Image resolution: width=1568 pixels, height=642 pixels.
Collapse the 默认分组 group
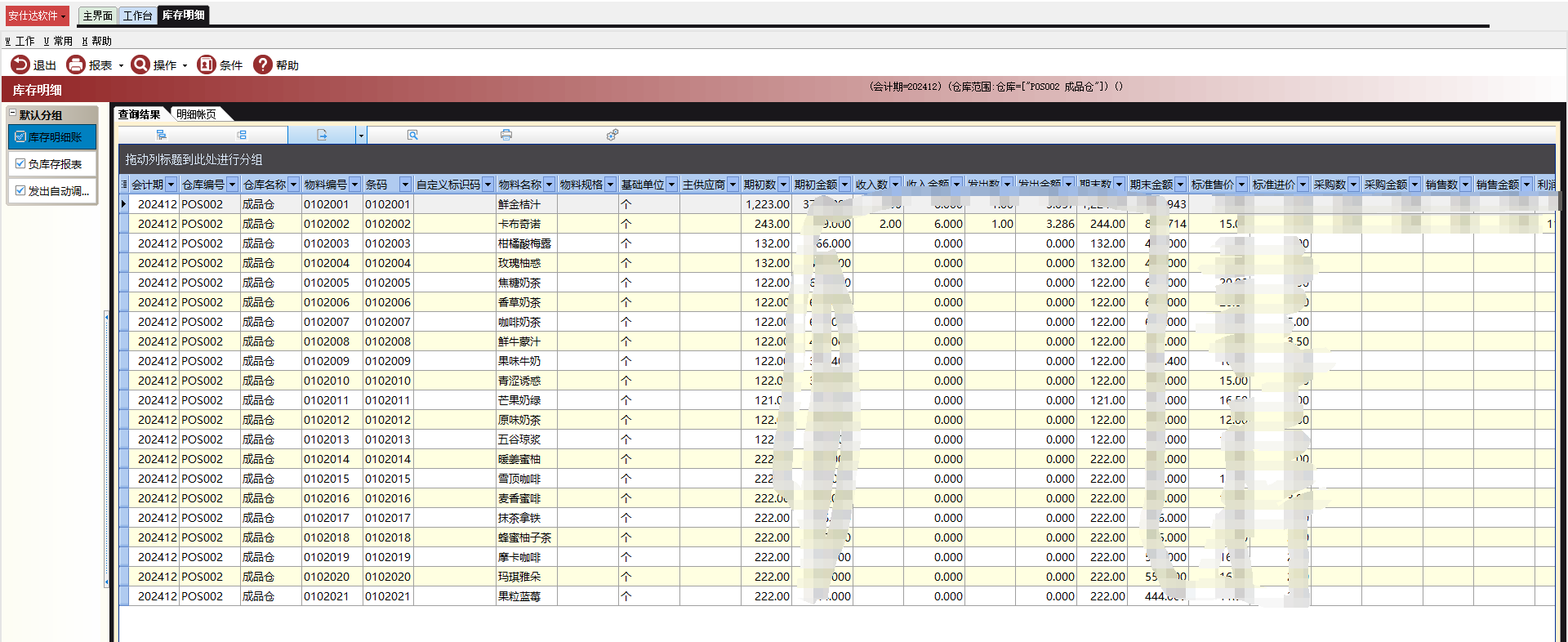pos(12,114)
